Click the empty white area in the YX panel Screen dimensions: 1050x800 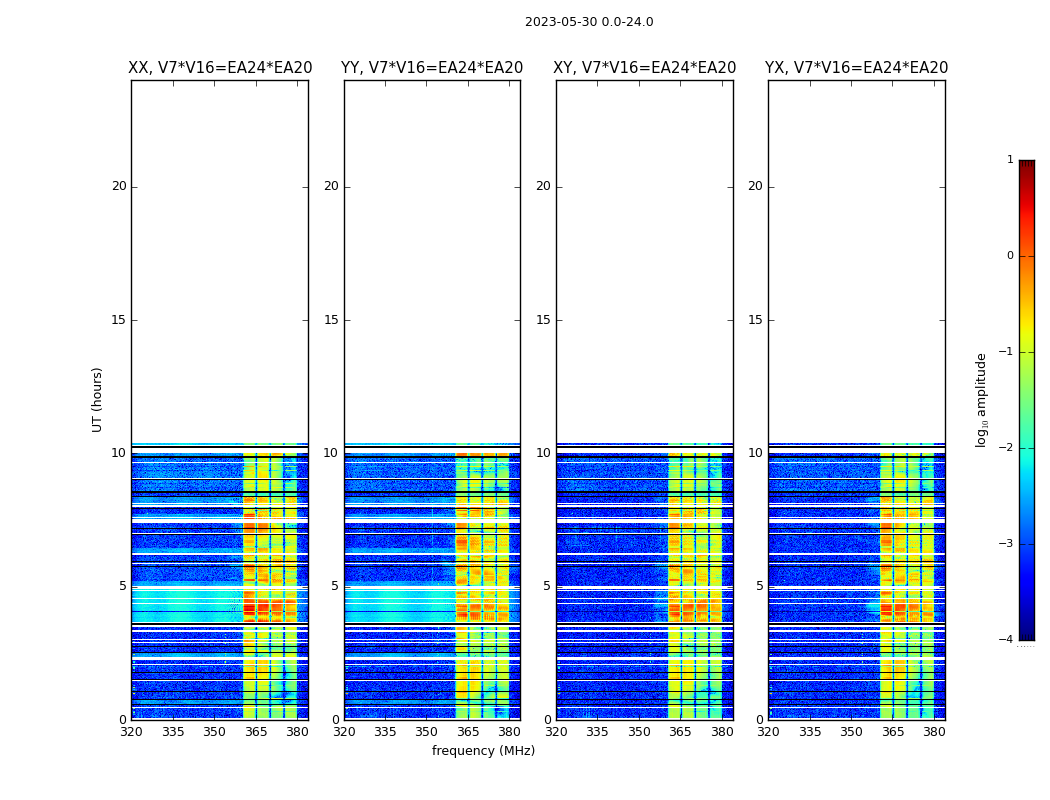tap(857, 260)
